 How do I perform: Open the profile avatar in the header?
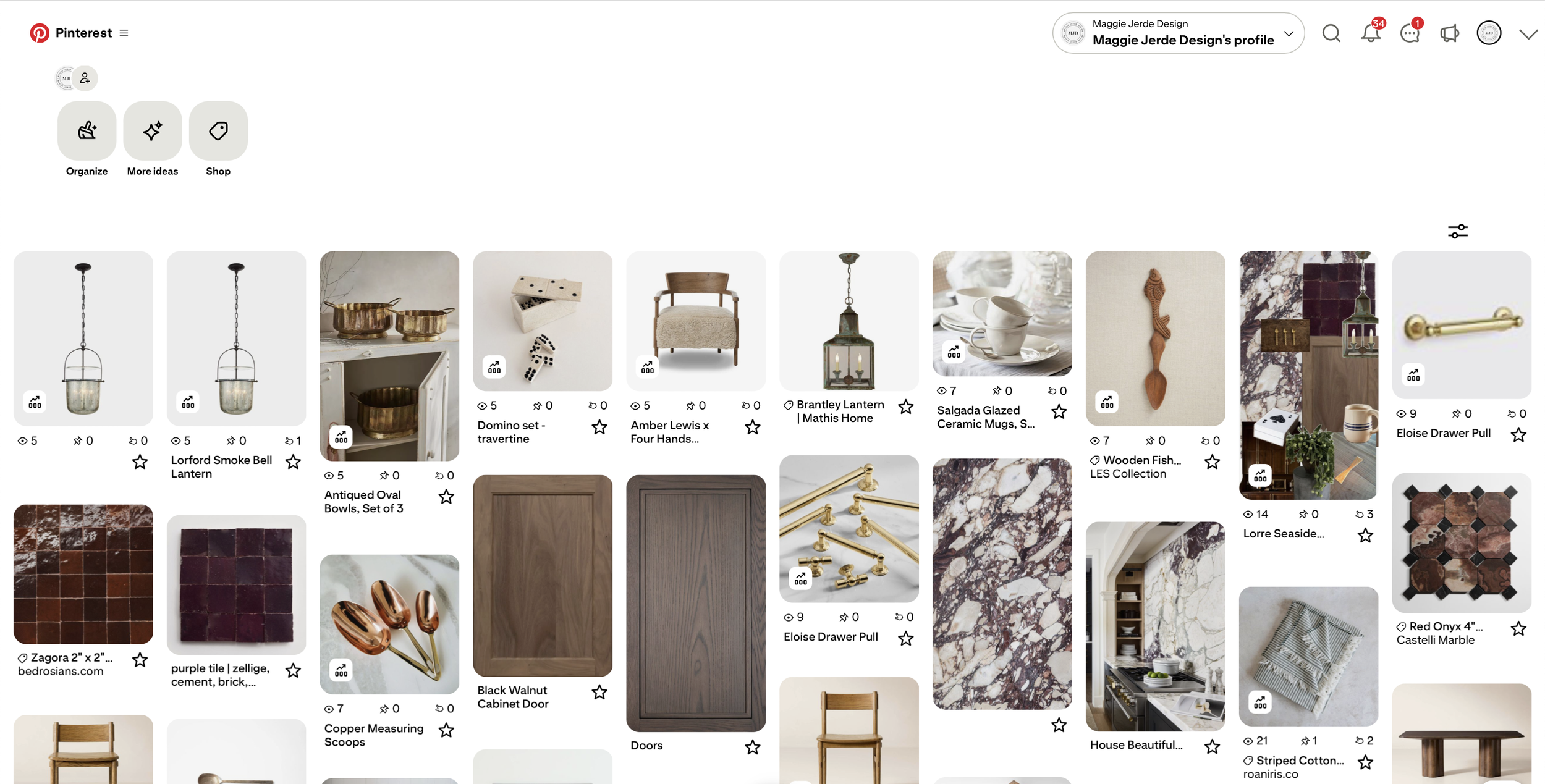coord(1489,33)
